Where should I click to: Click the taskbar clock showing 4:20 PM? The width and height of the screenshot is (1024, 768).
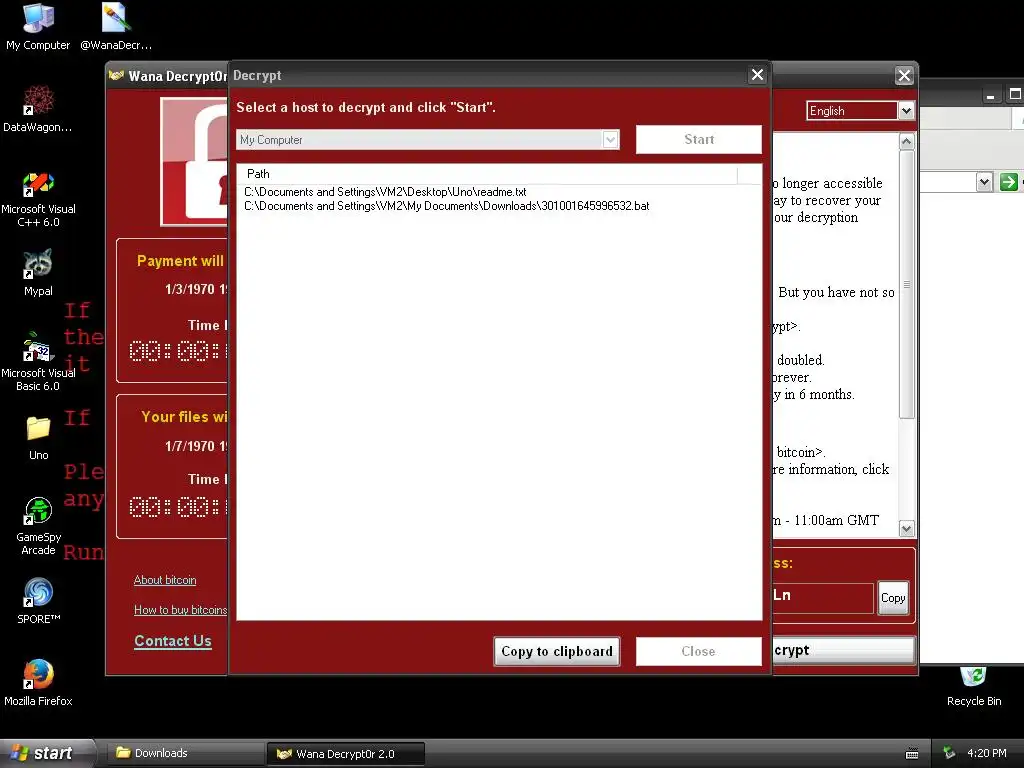987,753
